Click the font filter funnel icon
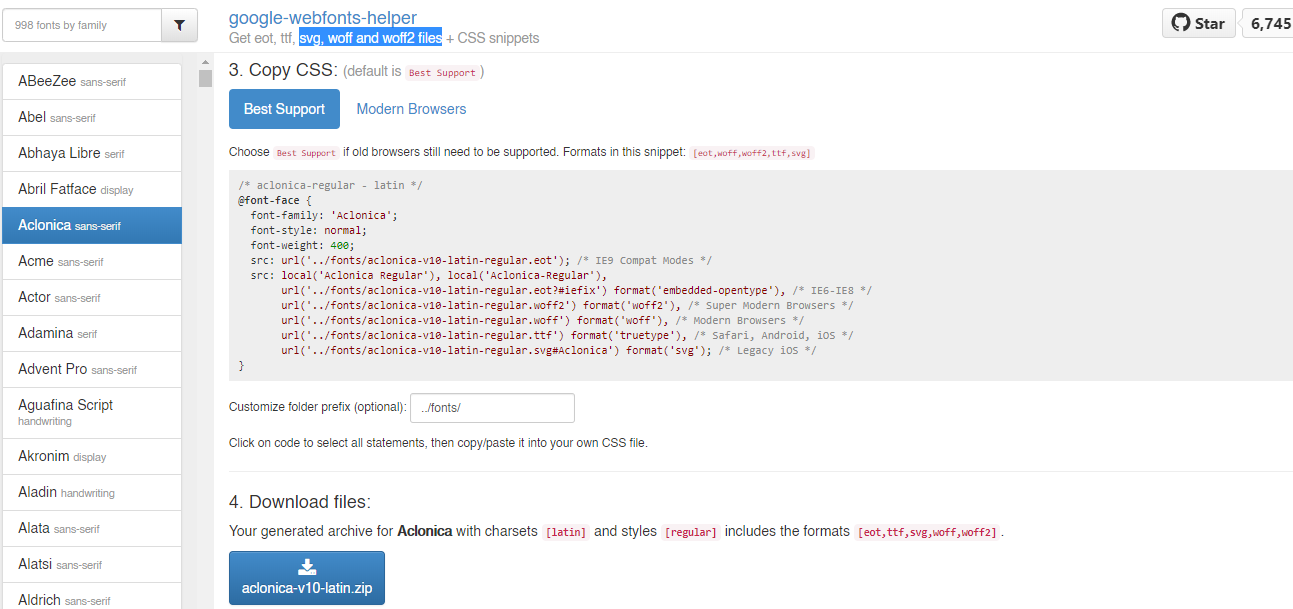 point(179,25)
